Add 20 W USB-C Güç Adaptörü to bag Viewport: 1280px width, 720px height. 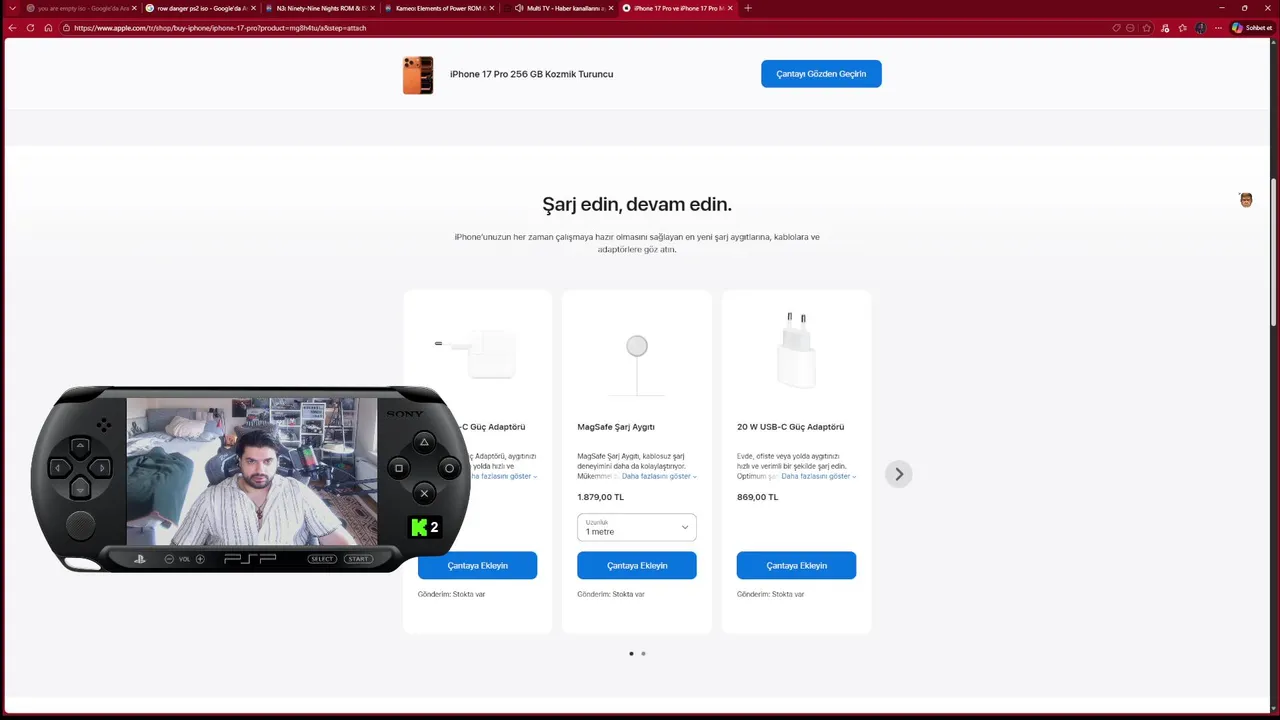[796, 565]
